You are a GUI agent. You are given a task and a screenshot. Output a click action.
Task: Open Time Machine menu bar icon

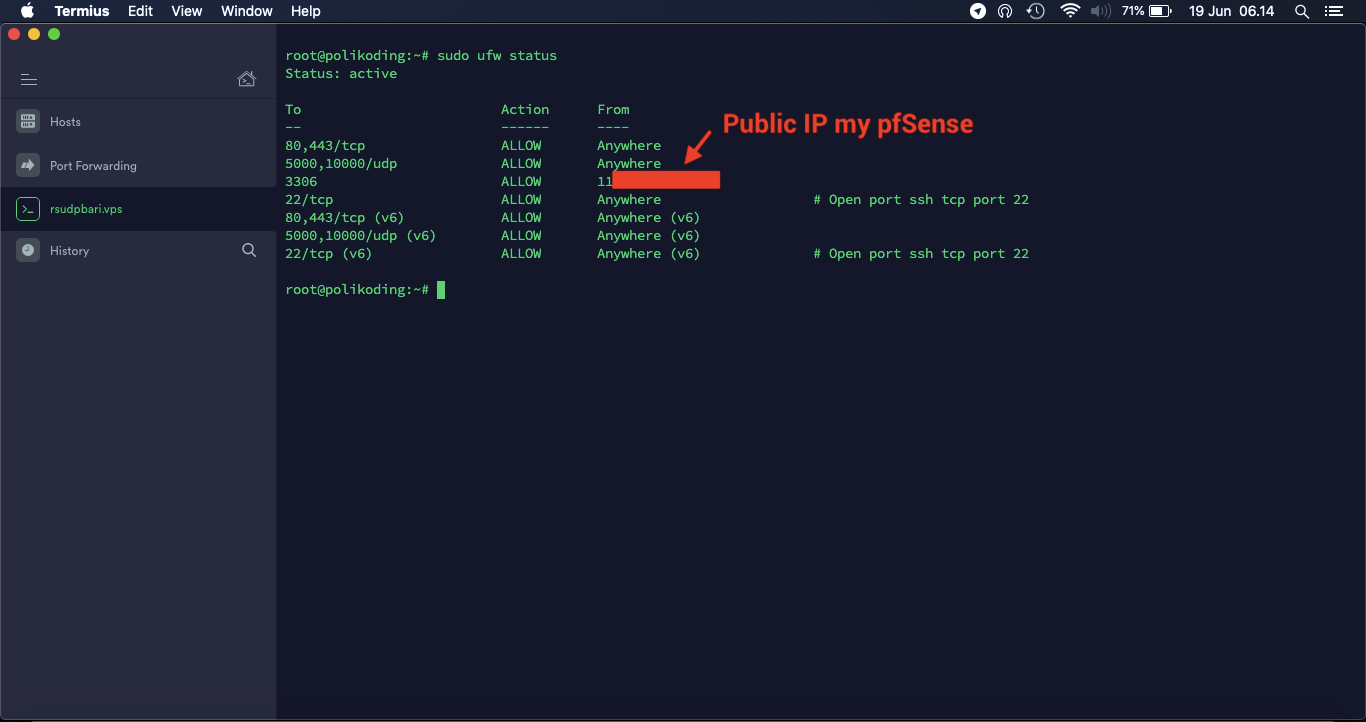1036,11
